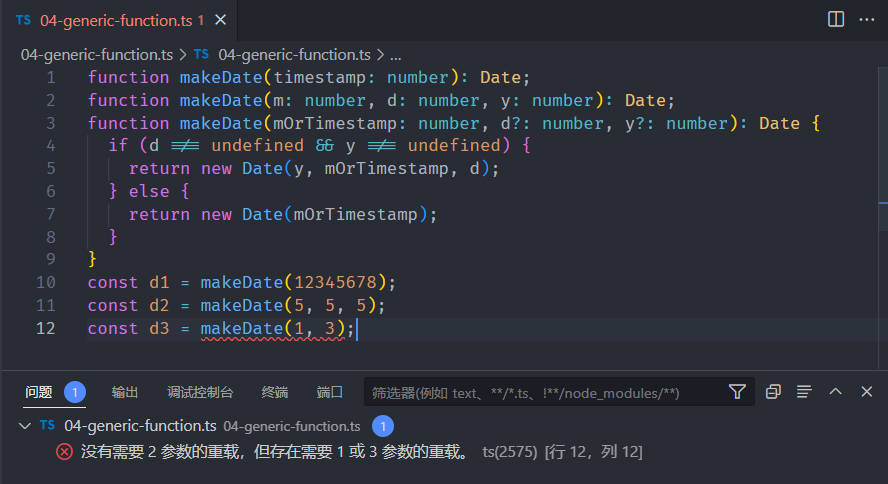
Task: Click makeDate on line 10
Action: (x=242, y=282)
